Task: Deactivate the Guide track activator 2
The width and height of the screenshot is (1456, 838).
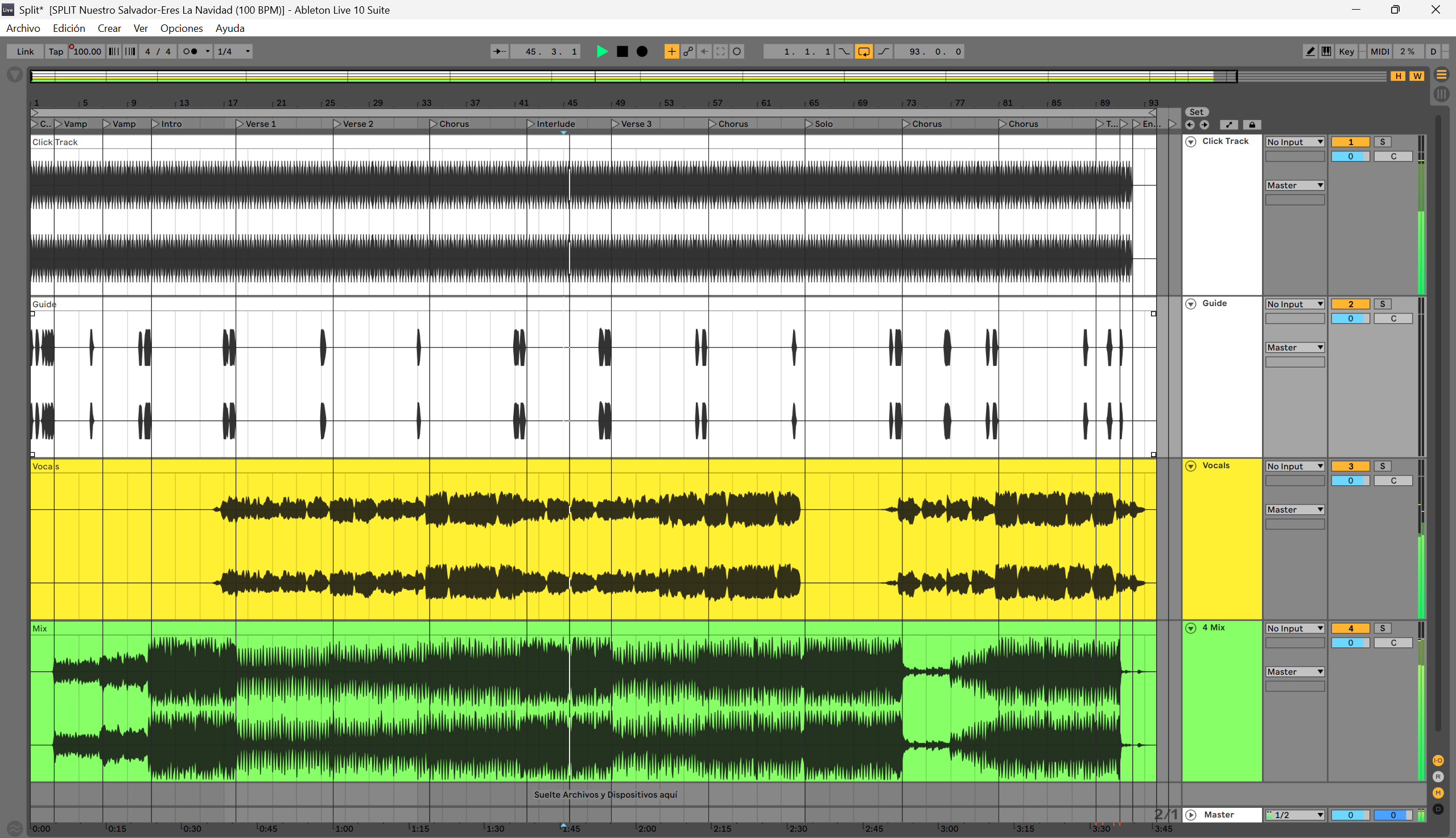Action: pos(1350,304)
